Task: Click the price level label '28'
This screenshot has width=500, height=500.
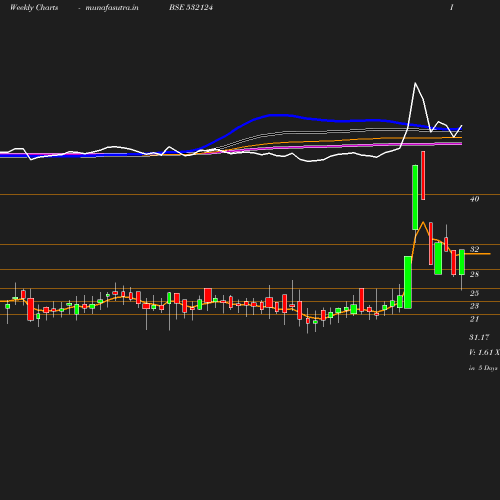Action: pyautogui.click(x=474, y=274)
